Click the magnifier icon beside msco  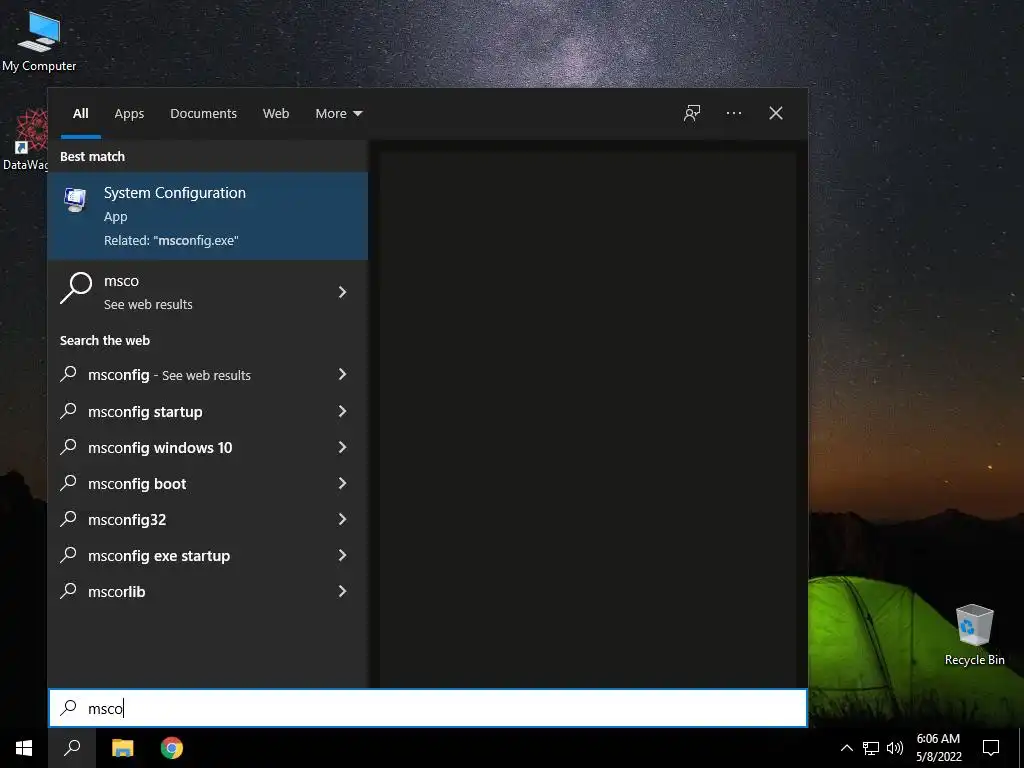pos(76,287)
